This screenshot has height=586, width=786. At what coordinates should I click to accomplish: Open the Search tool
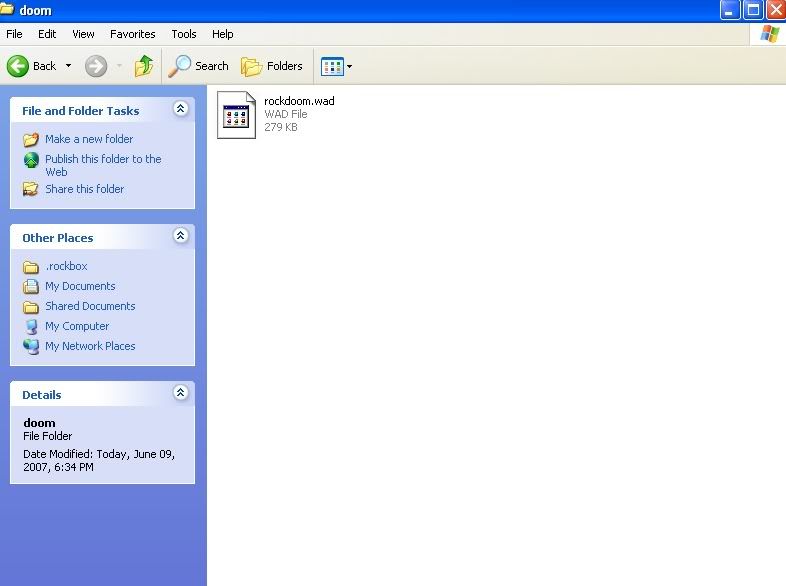click(x=199, y=66)
